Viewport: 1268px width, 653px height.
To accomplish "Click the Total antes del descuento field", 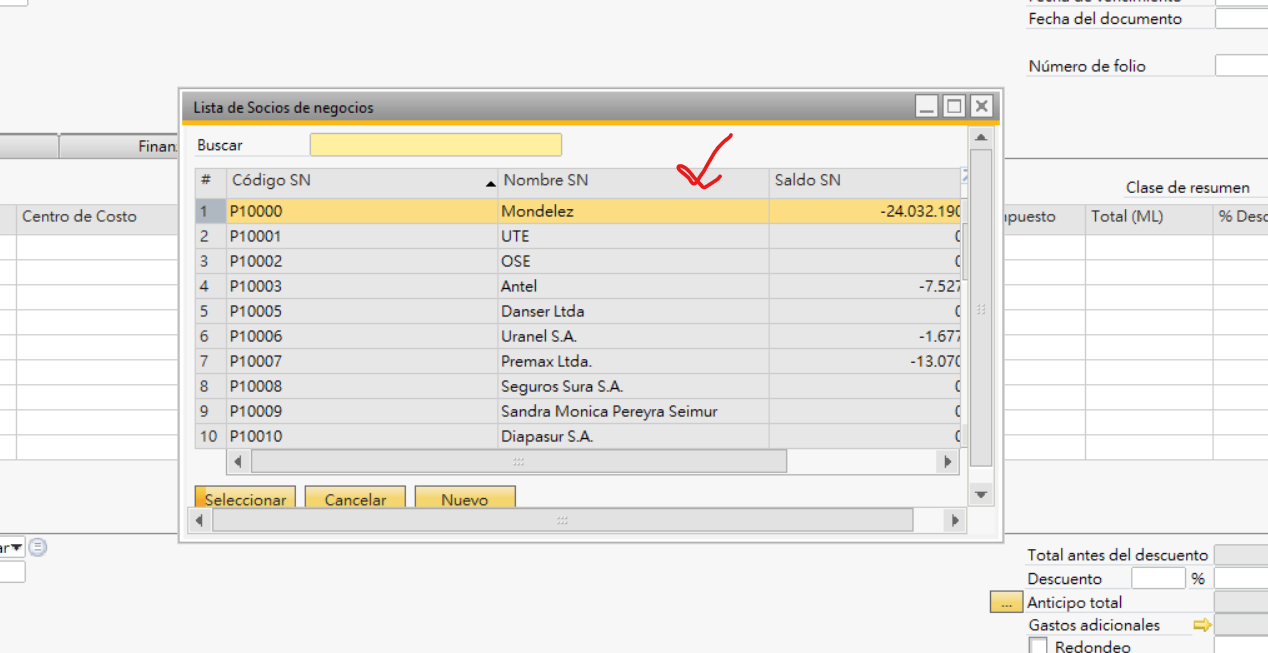I will (1241, 555).
